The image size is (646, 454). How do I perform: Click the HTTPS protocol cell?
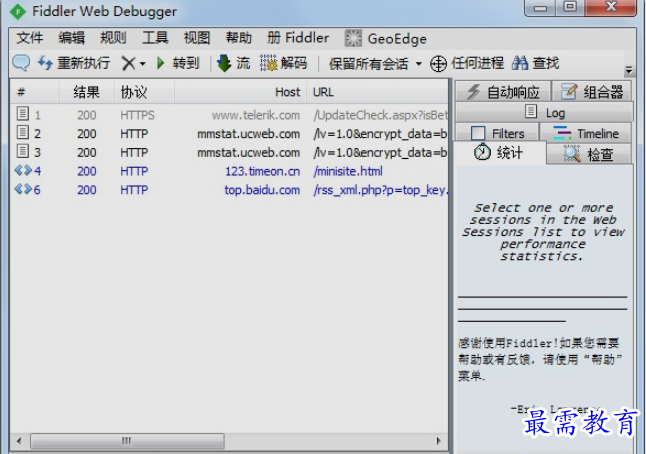(137, 115)
